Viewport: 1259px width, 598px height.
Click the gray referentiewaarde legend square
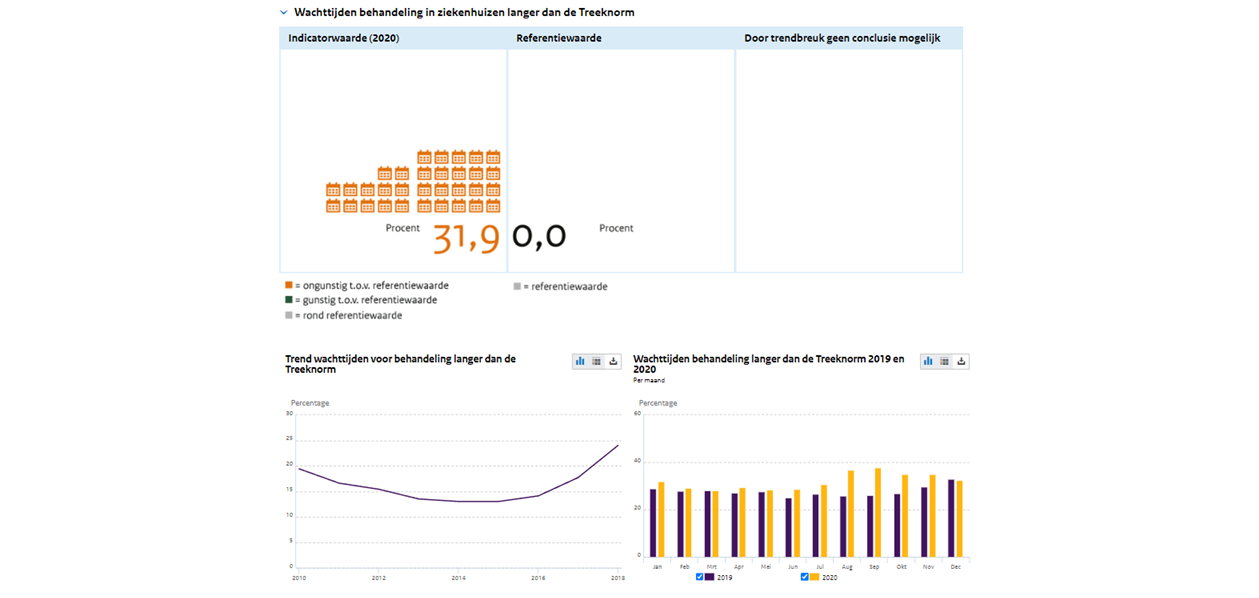[x=517, y=286]
